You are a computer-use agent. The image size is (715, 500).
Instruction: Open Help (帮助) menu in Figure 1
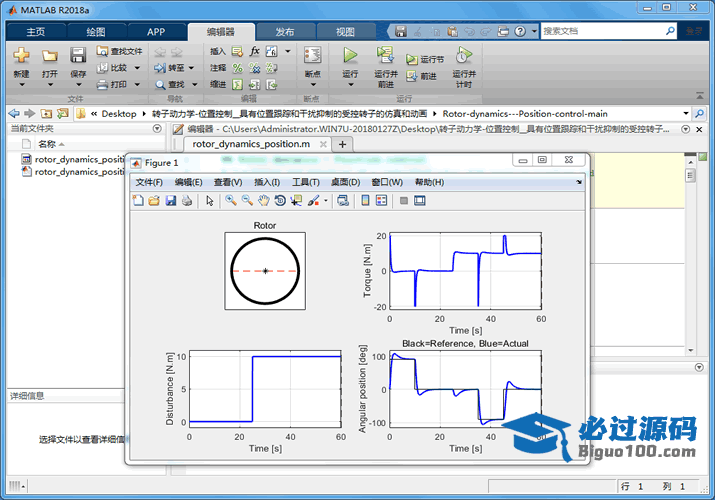point(429,182)
